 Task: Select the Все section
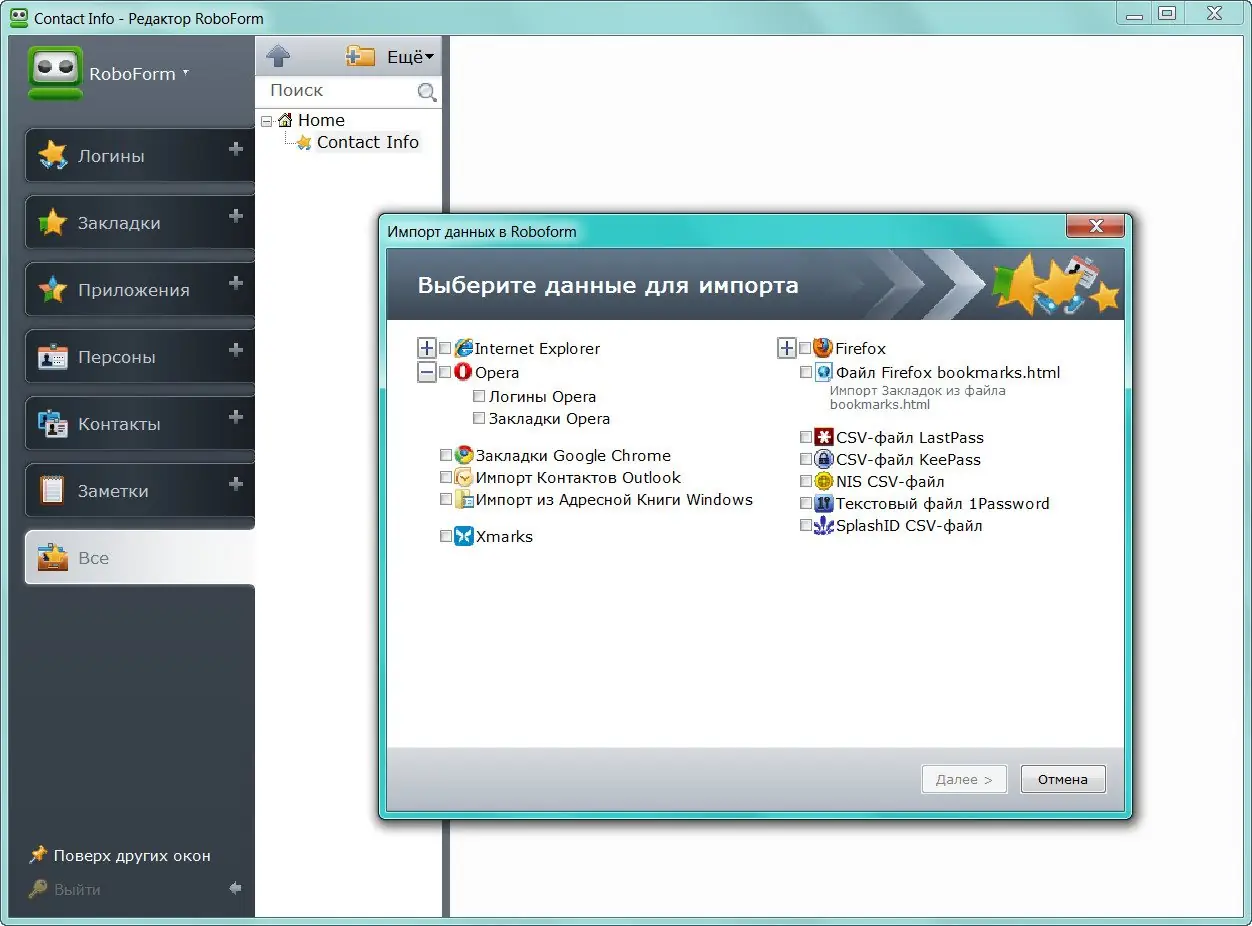(x=140, y=557)
